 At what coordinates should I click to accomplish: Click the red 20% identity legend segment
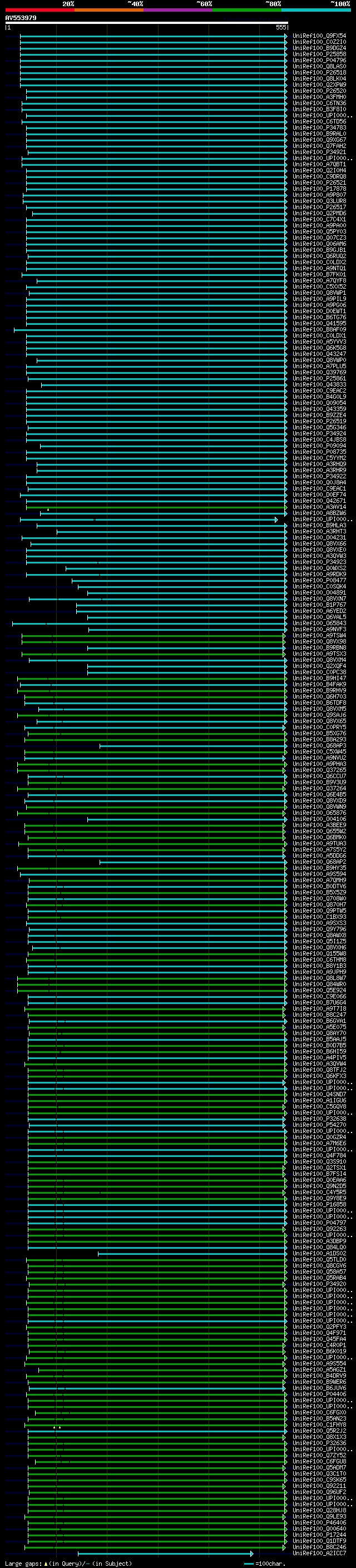39,10
